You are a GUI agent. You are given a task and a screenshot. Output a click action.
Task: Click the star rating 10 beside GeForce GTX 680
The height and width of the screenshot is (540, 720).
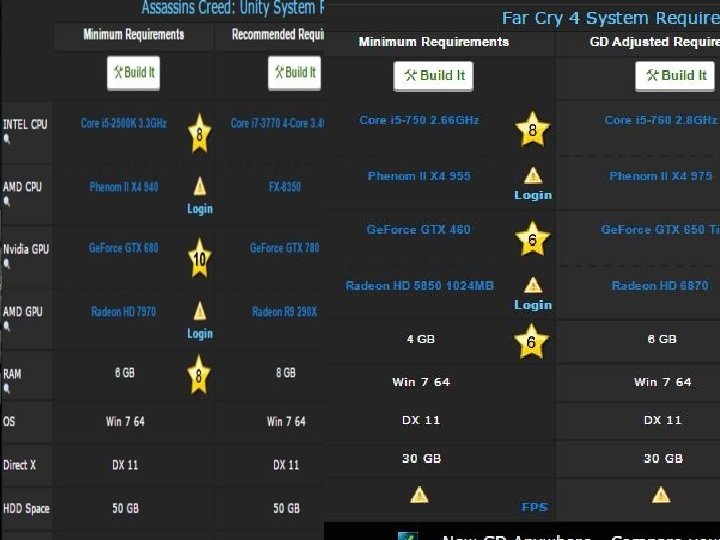(199, 259)
